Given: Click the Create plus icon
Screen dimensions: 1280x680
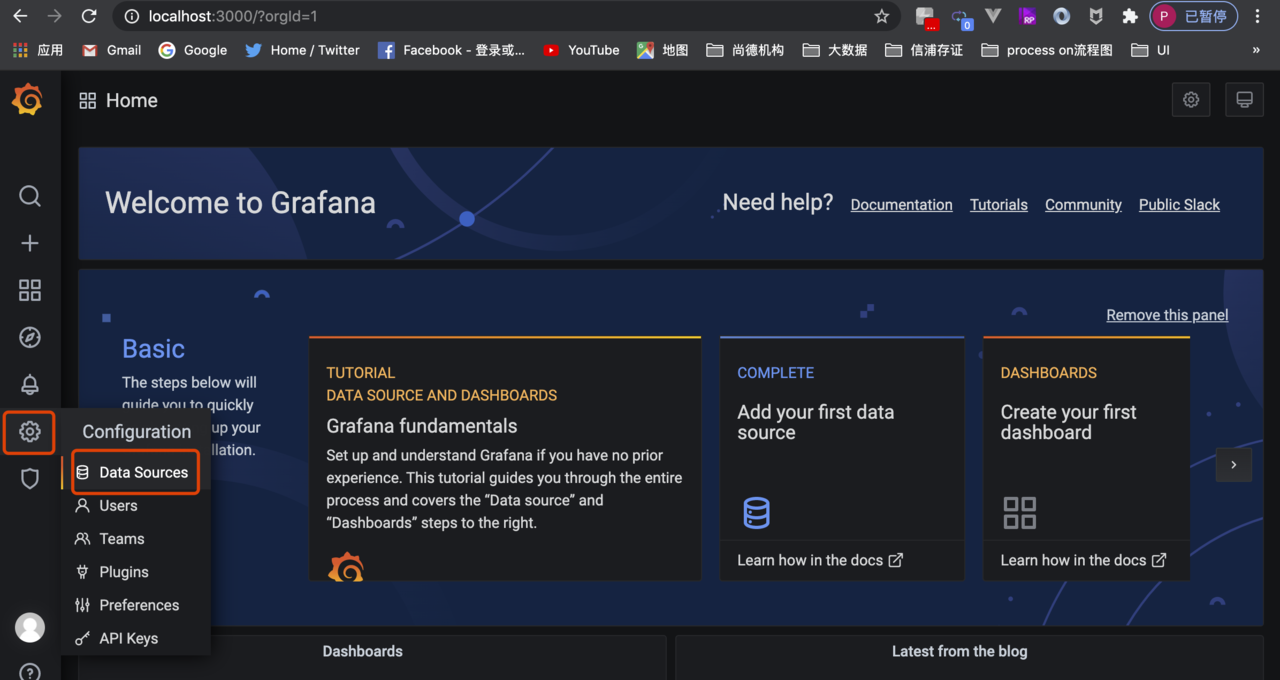Looking at the screenshot, I should click(30, 243).
